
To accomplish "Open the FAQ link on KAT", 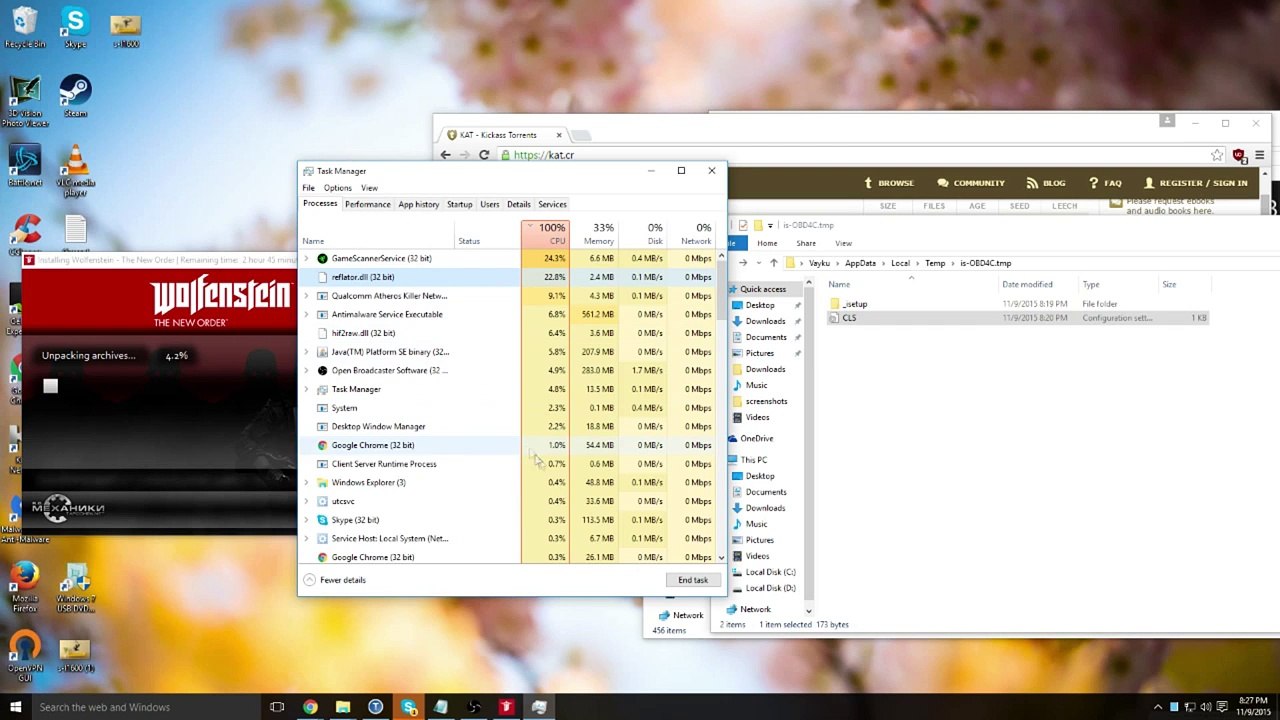I will pyautogui.click(x=1105, y=183).
